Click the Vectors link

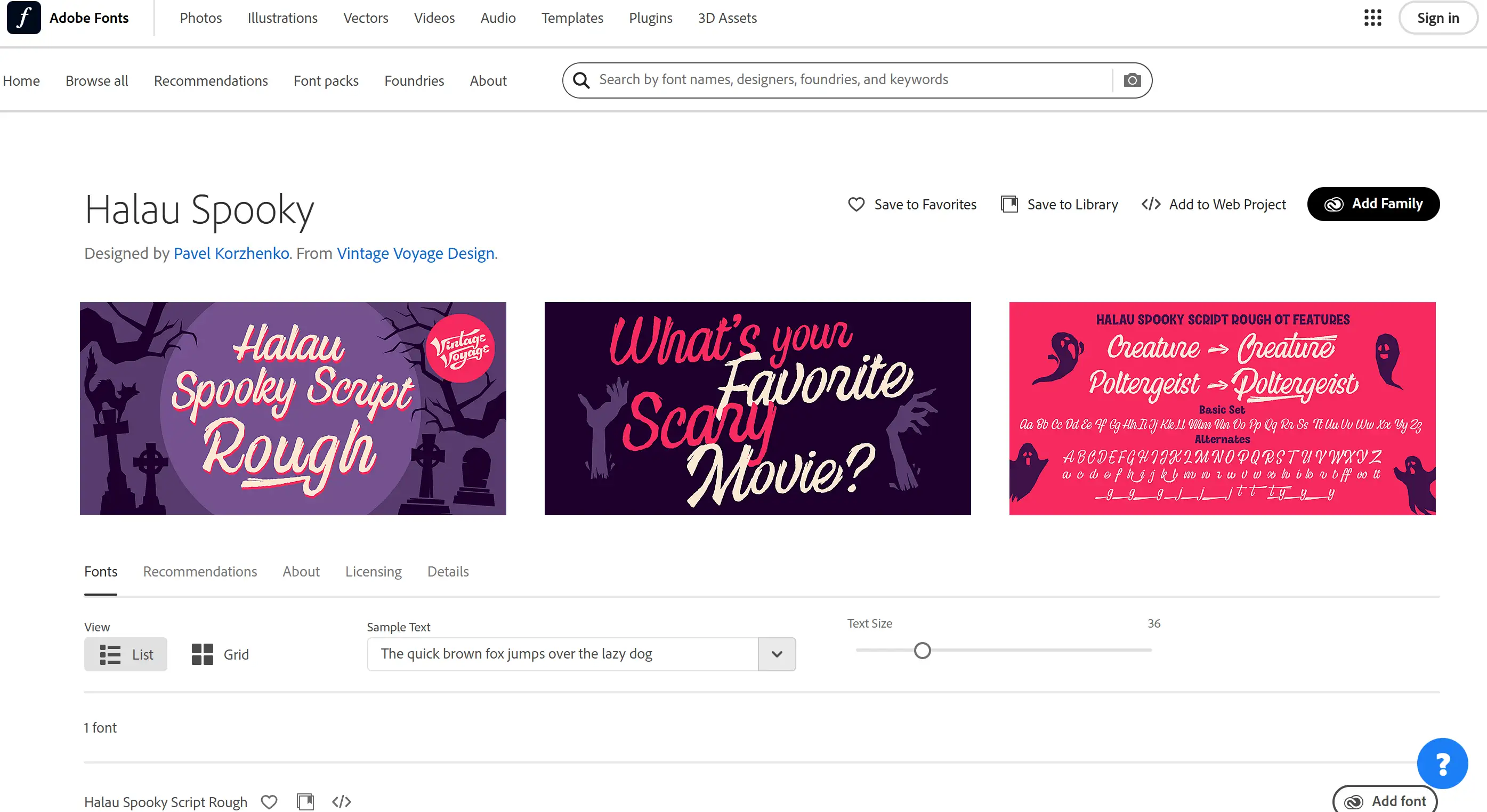[x=366, y=18]
